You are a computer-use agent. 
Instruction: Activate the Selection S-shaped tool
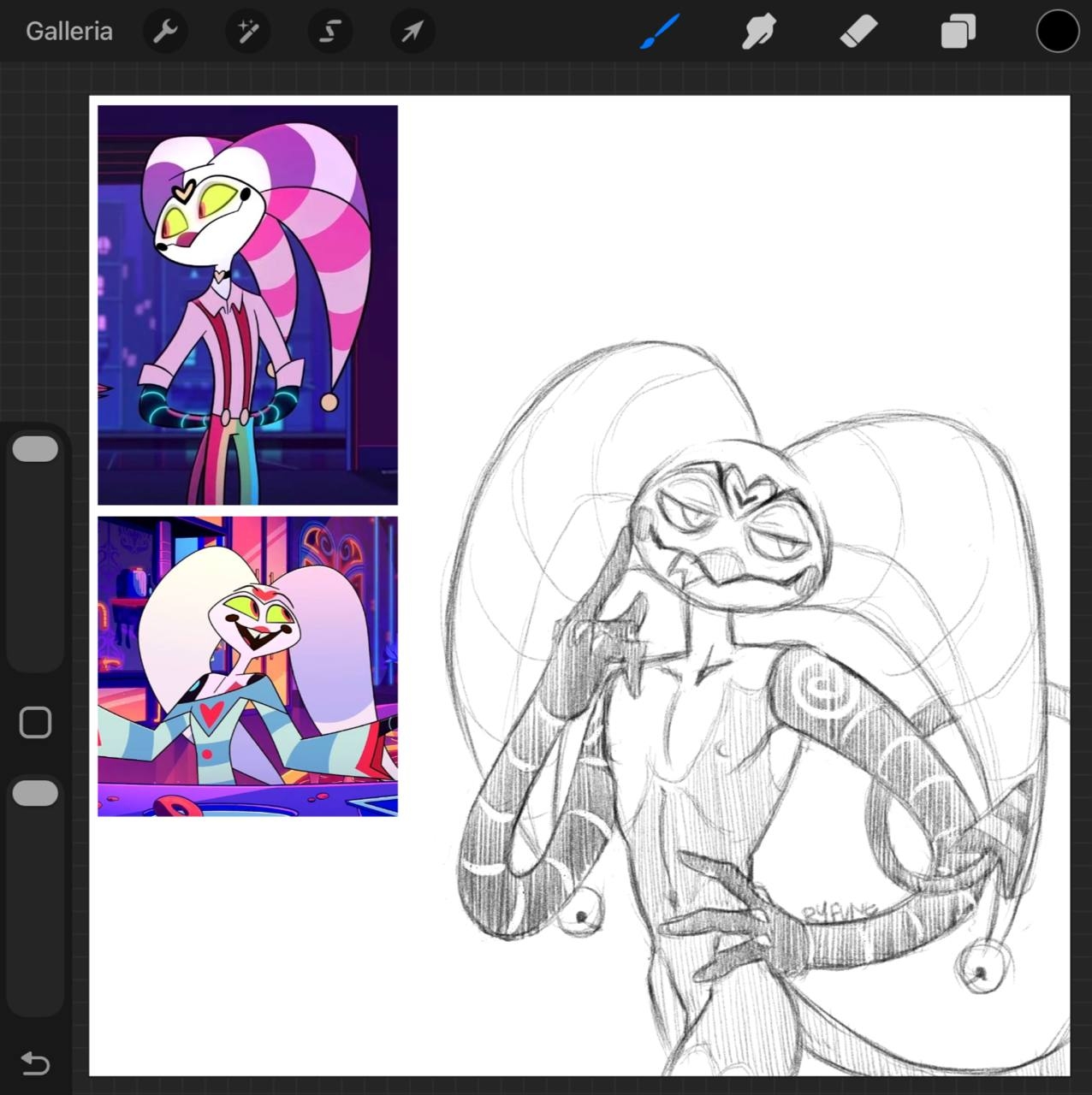pyautogui.click(x=330, y=32)
